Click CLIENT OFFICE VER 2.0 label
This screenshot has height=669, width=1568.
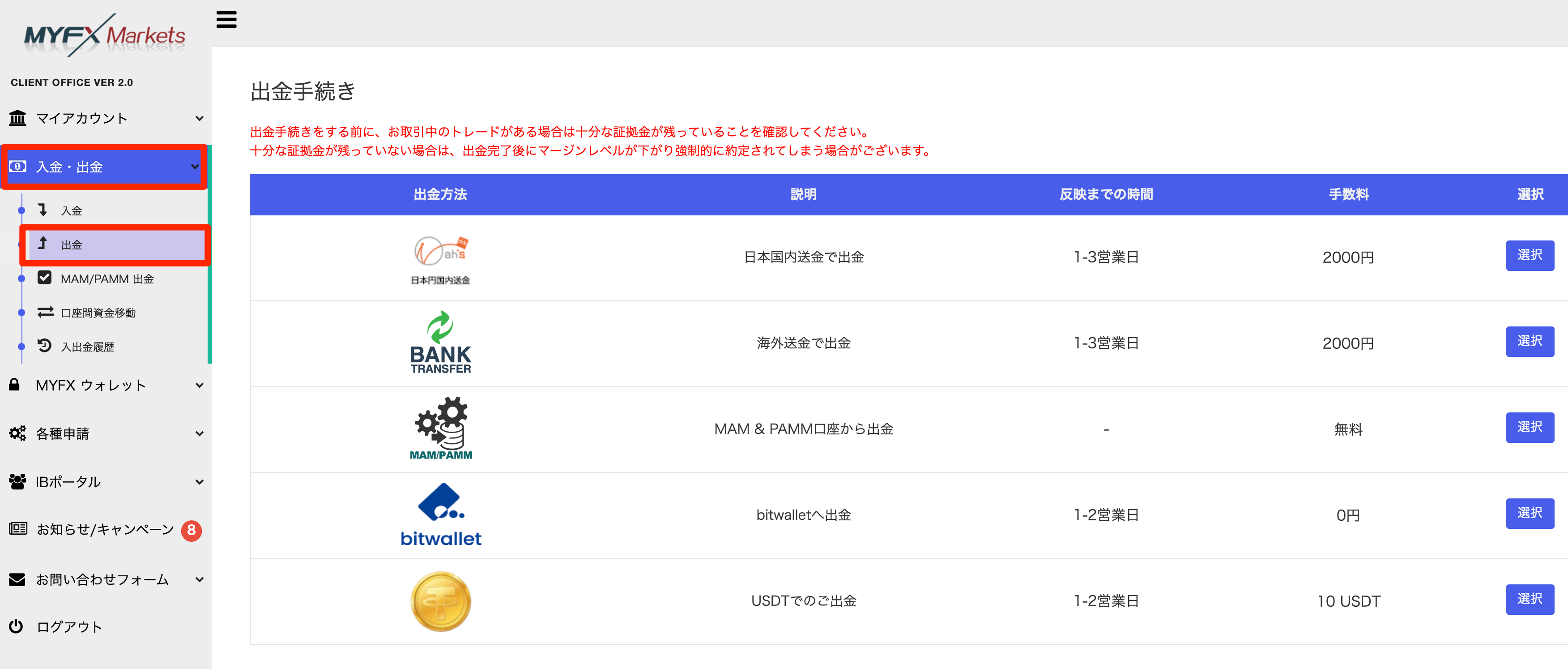pyautogui.click(x=72, y=82)
